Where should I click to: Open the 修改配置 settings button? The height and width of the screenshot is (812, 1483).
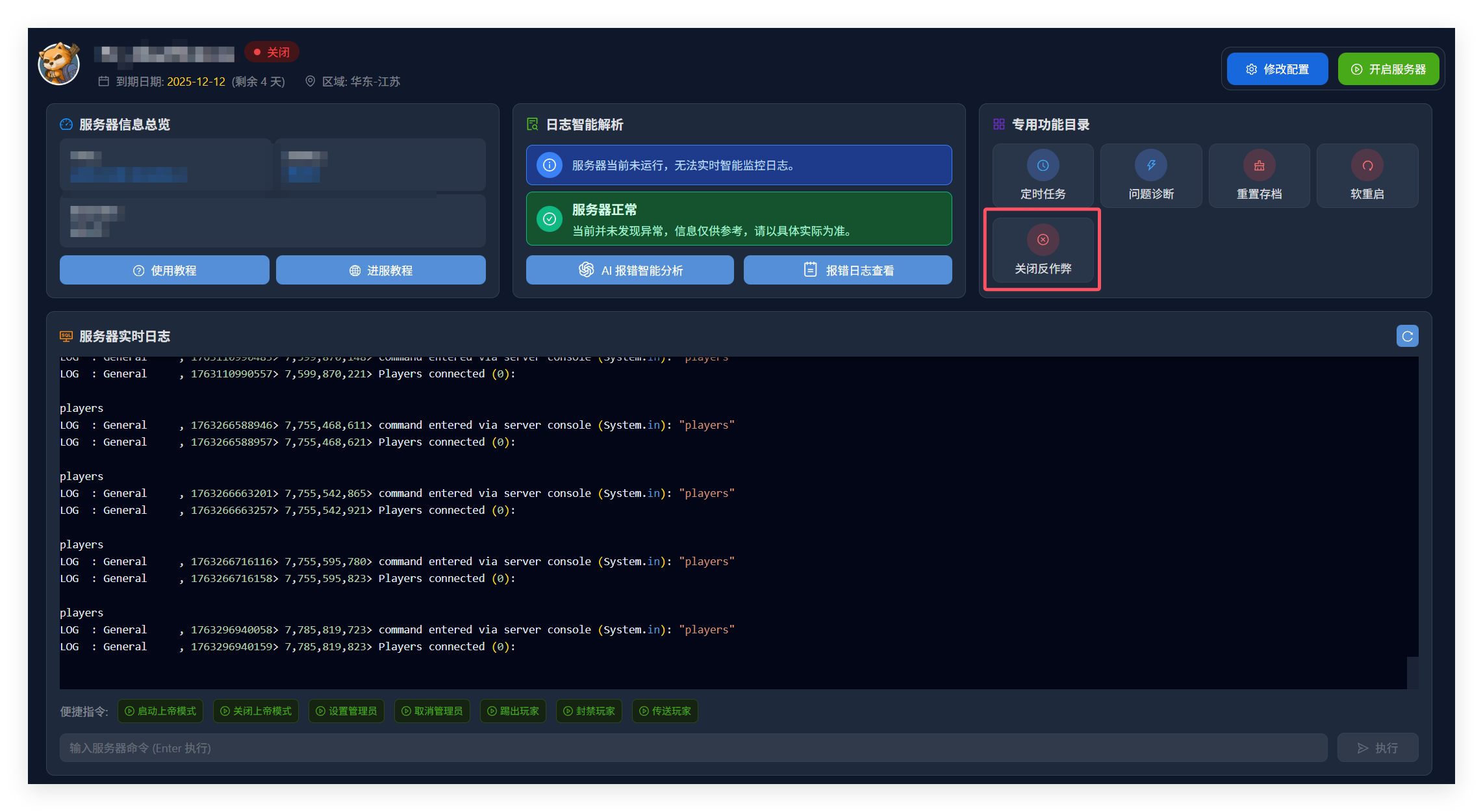coord(1277,69)
